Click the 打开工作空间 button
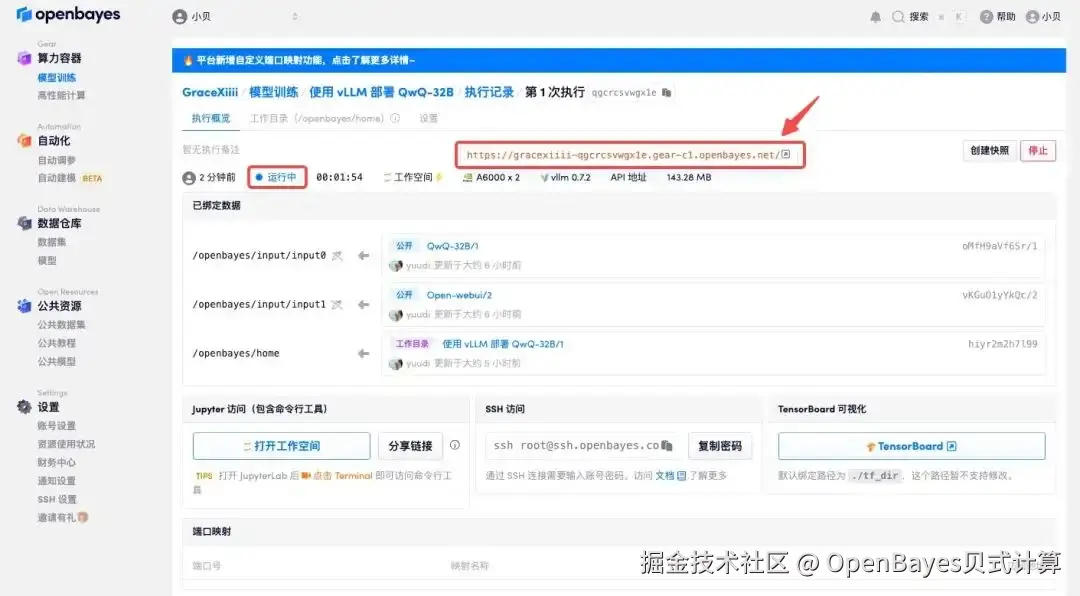 tap(281, 446)
